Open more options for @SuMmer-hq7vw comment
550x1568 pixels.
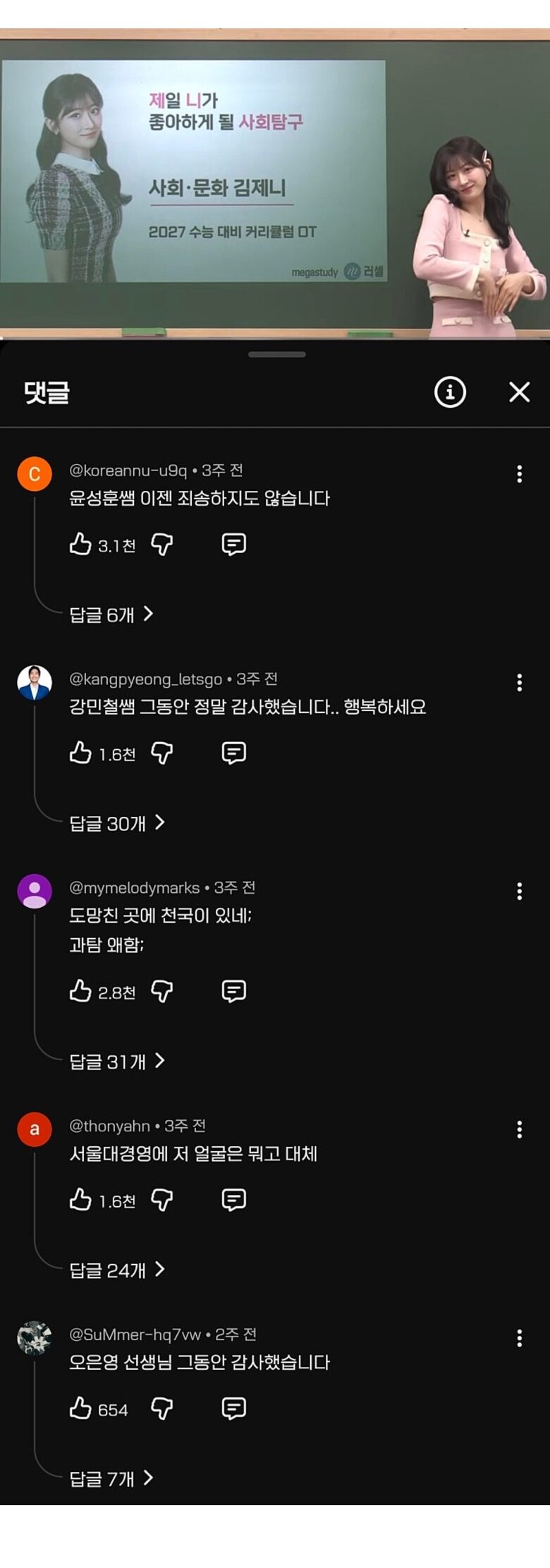[x=520, y=1339]
